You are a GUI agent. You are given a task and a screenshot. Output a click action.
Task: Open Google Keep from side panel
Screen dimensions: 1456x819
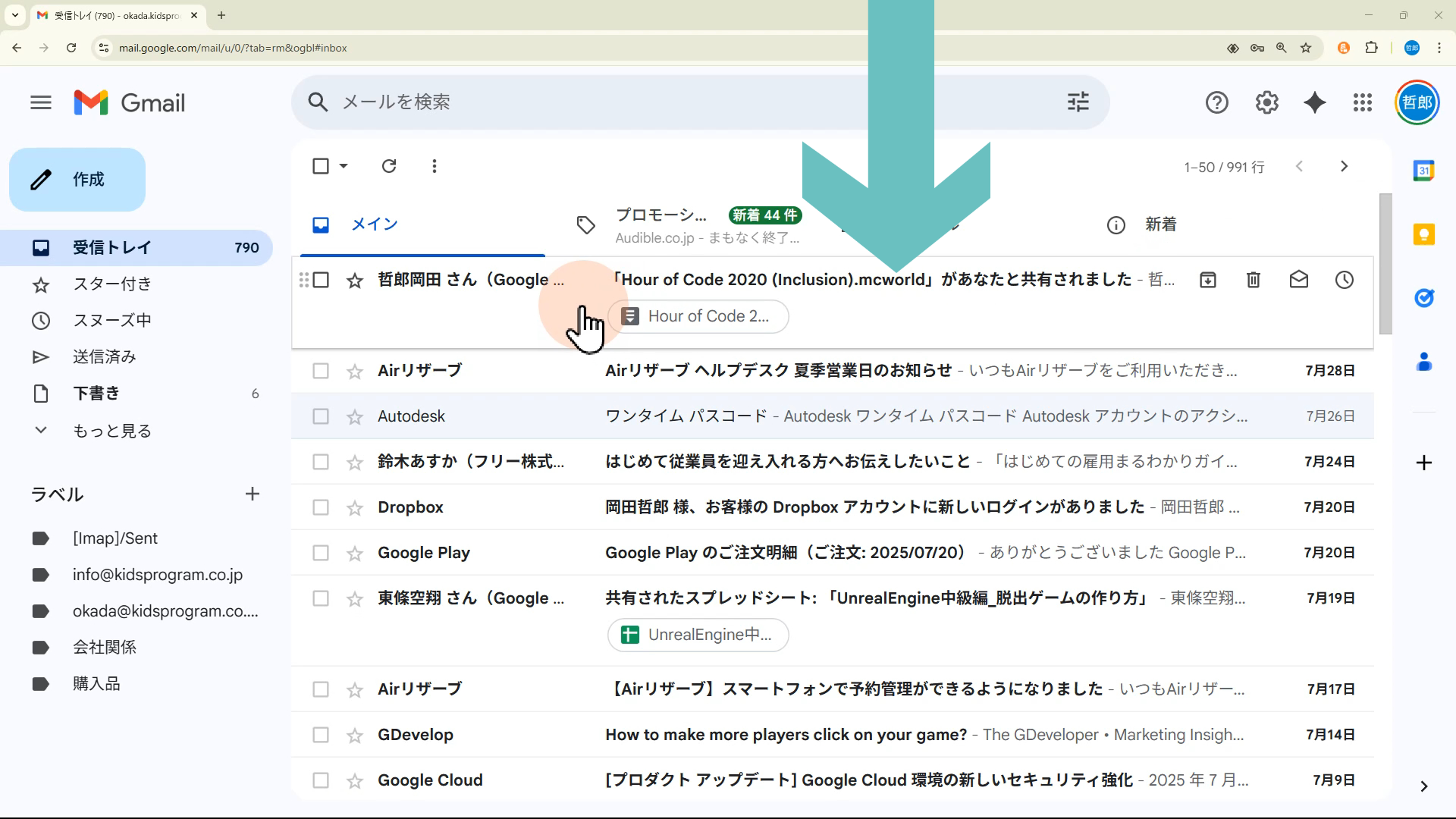tap(1423, 234)
